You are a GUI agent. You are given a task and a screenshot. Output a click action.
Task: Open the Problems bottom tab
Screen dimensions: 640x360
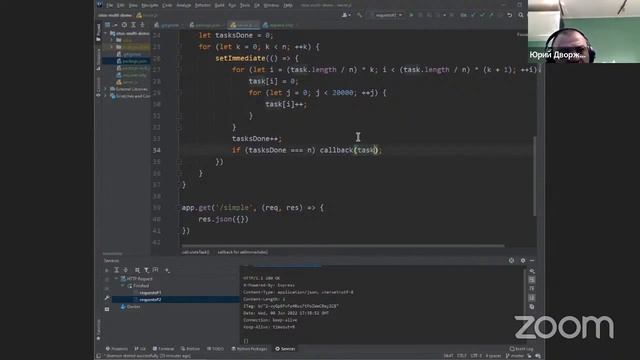coord(117,349)
